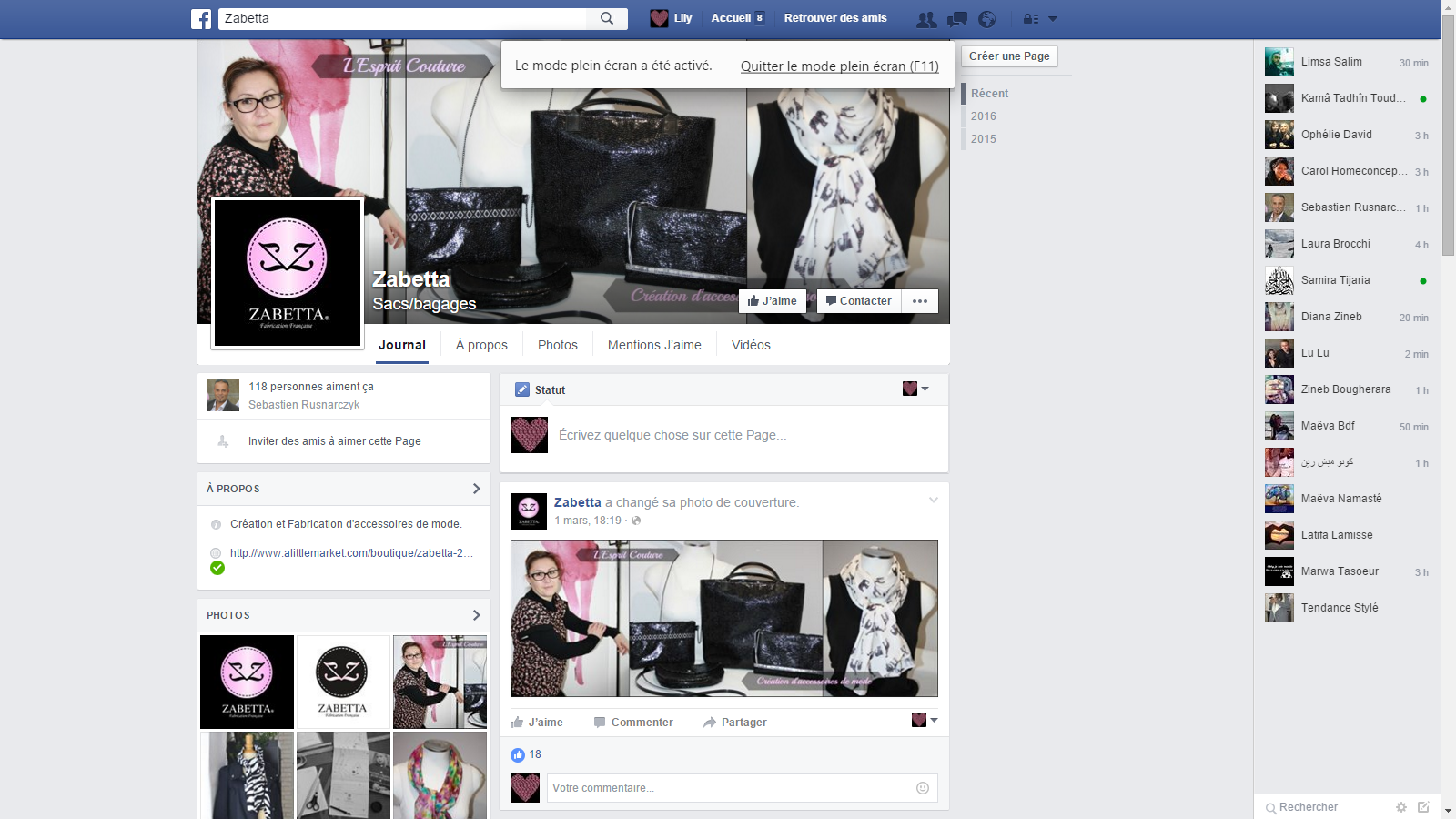Viewport: 1456px width, 819px height.
Task: Switch to the Photos tab
Action: tap(557, 345)
